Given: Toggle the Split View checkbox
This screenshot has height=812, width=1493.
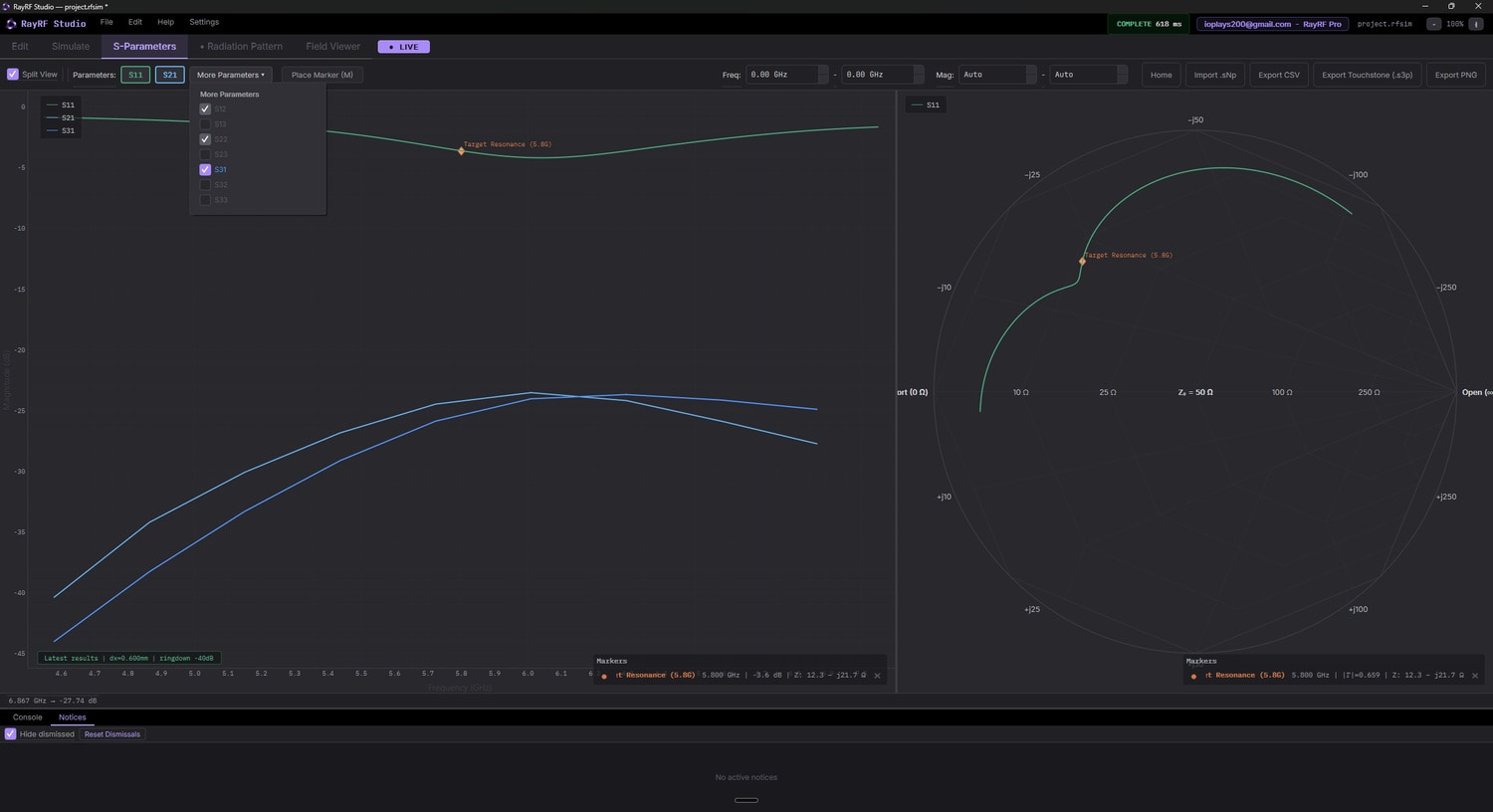Looking at the screenshot, I should 13,75.
